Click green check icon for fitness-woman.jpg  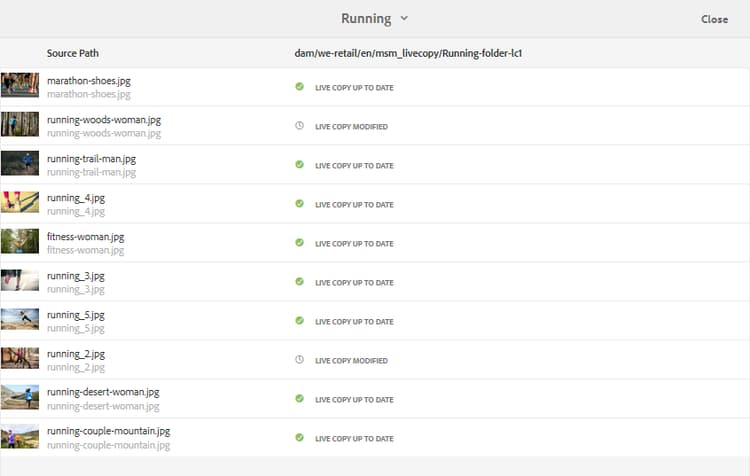coord(299,243)
